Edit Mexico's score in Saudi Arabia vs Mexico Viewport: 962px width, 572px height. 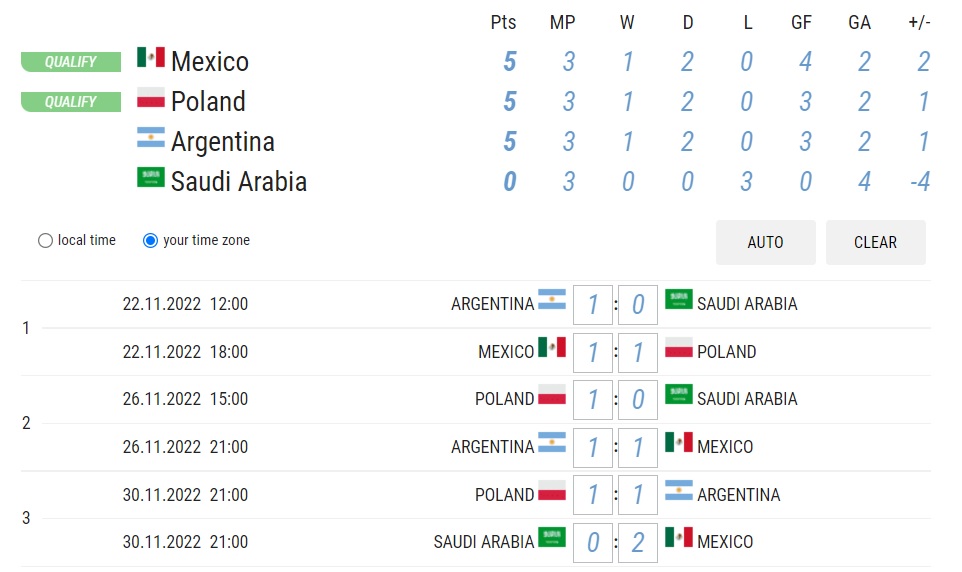pyautogui.click(x=638, y=543)
